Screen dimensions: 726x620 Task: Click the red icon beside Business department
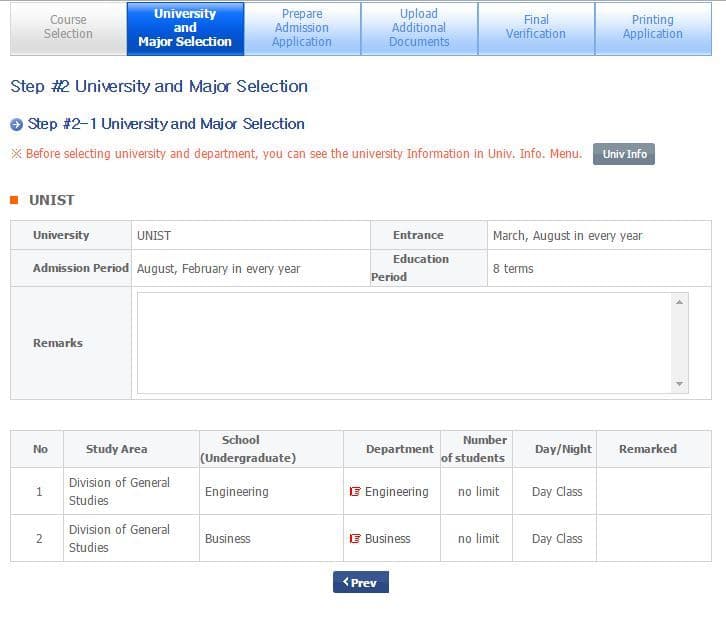click(x=355, y=539)
